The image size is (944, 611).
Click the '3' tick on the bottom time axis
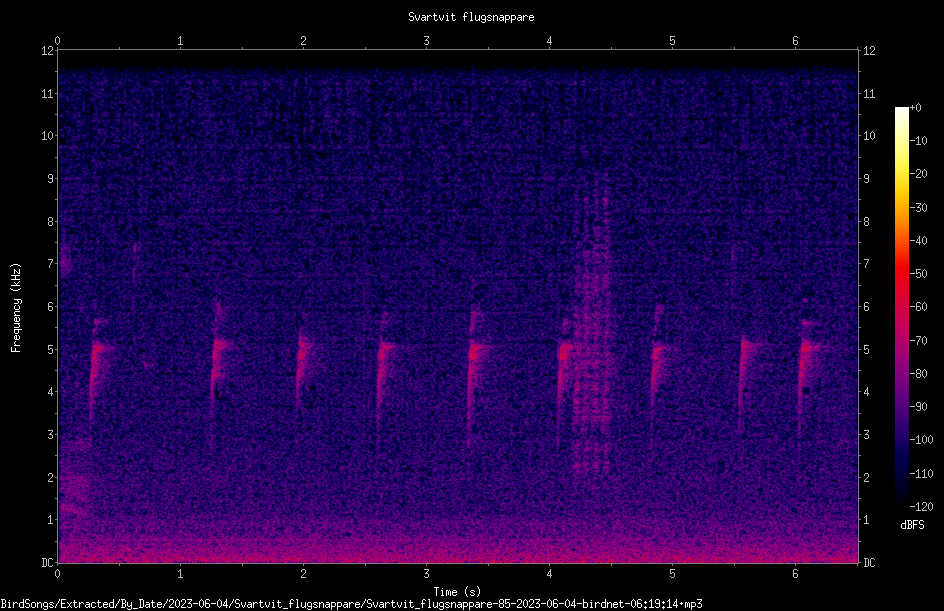pyautogui.click(x=426, y=574)
